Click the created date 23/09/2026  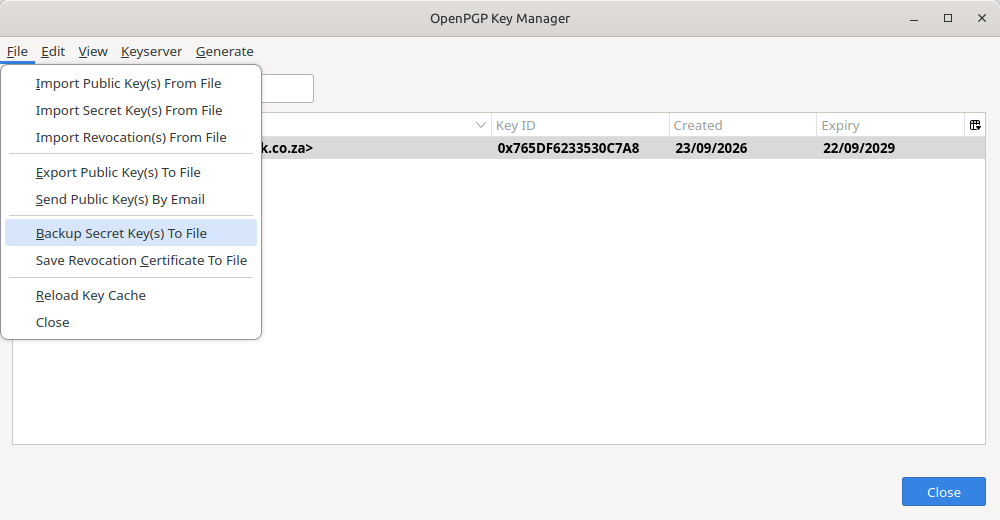point(711,148)
